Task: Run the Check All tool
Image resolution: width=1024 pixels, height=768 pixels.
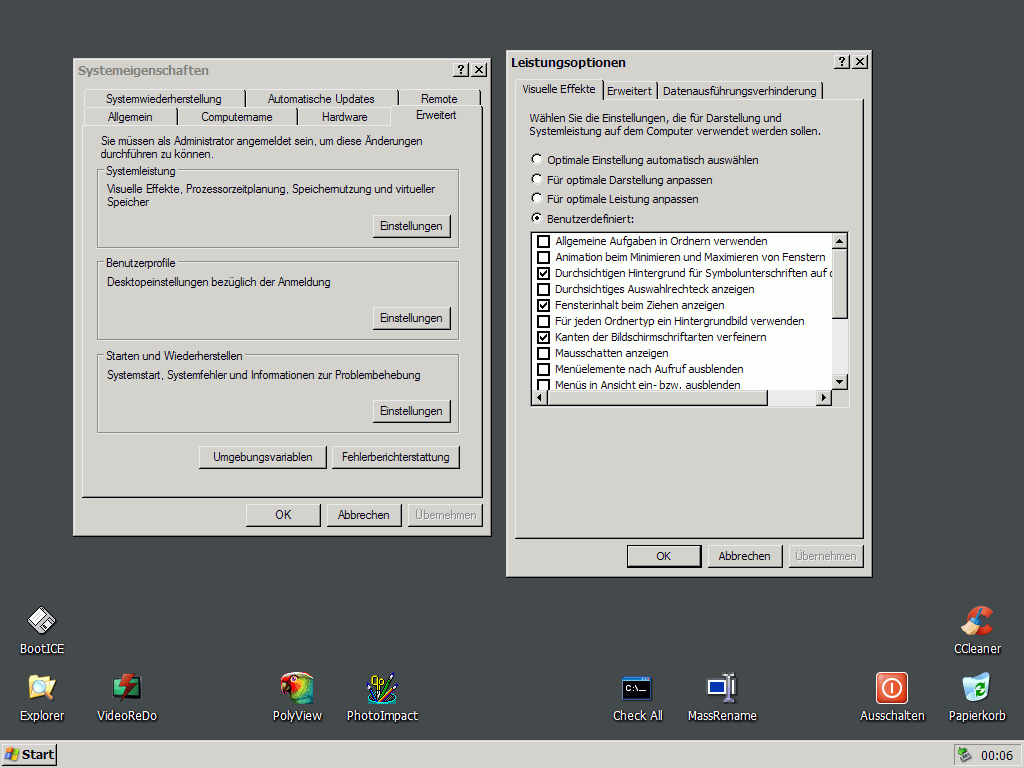Action: click(637, 688)
